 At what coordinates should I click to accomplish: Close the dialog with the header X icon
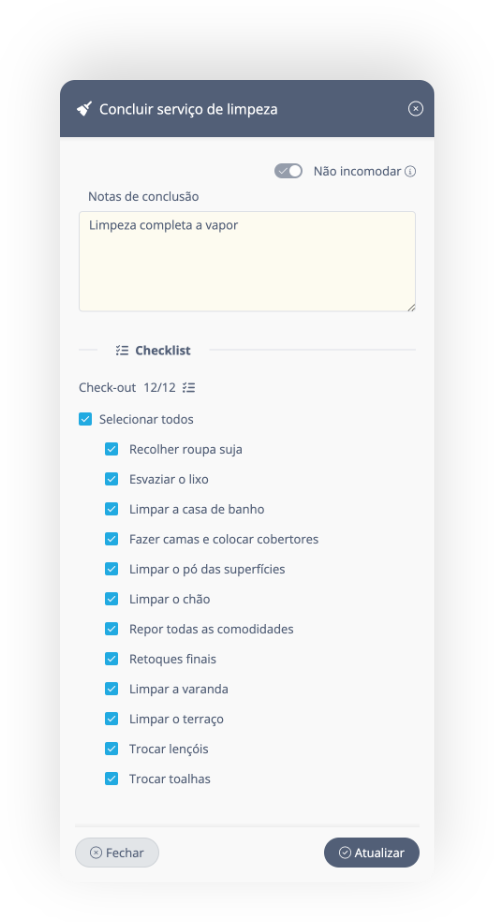tap(416, 109)
